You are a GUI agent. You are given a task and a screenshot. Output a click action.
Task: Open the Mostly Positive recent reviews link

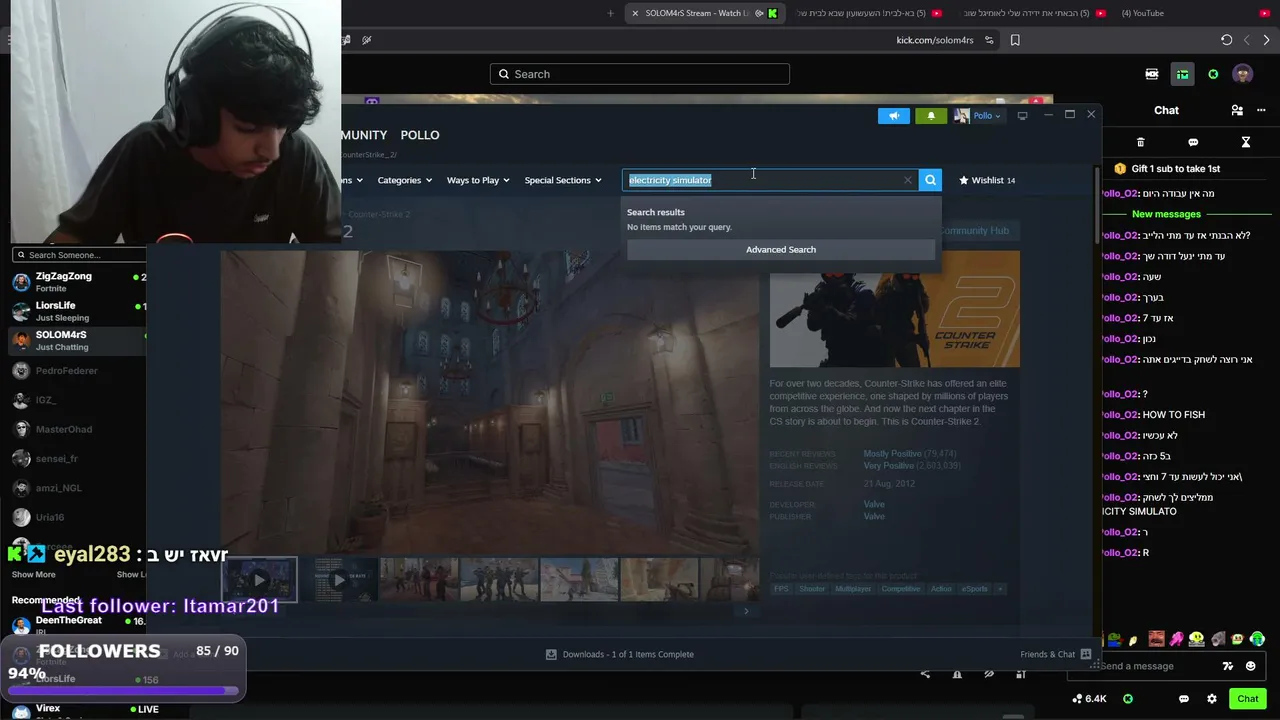[x=892, y=454]
